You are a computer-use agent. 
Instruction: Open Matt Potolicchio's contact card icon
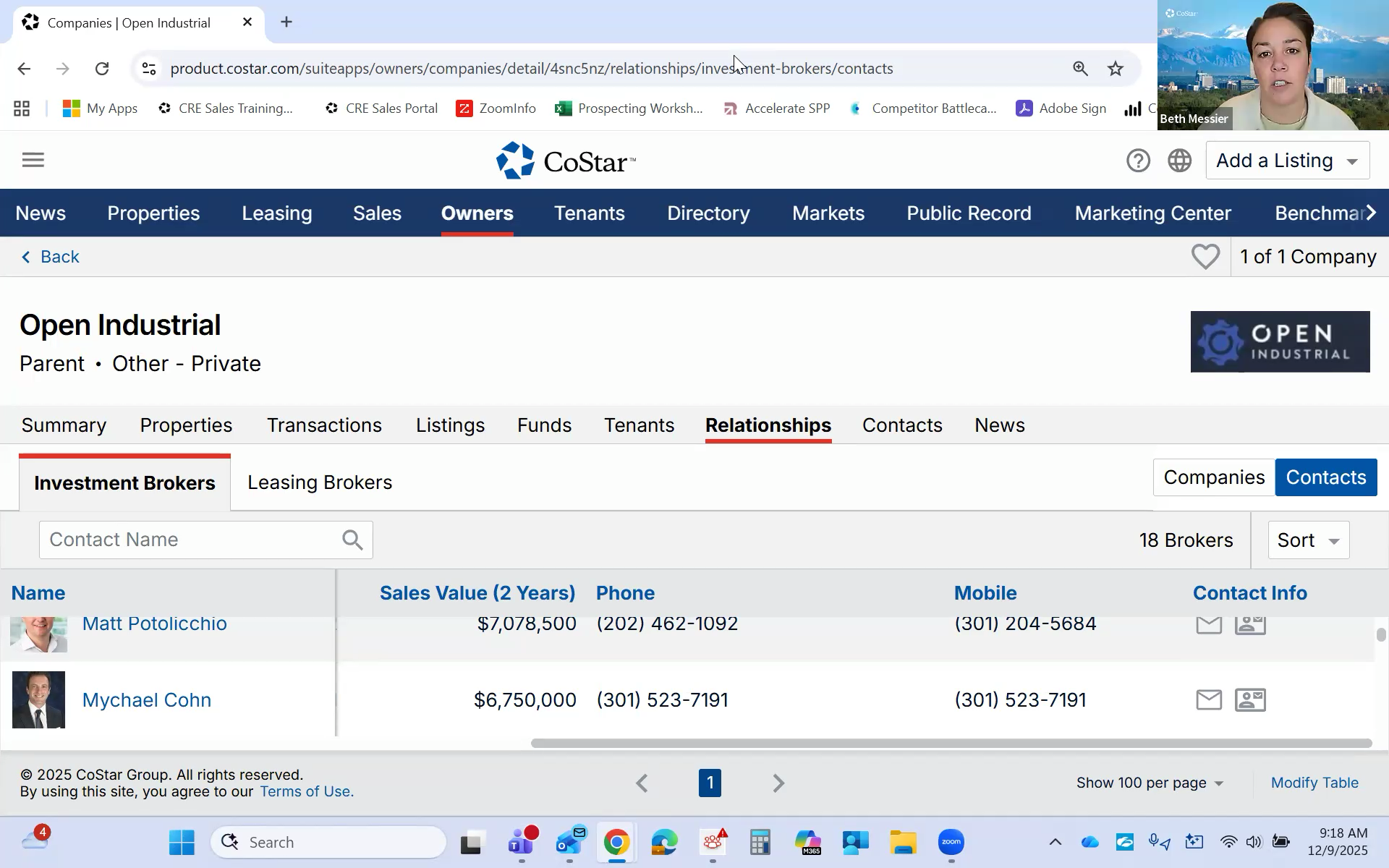point(1250,625)
